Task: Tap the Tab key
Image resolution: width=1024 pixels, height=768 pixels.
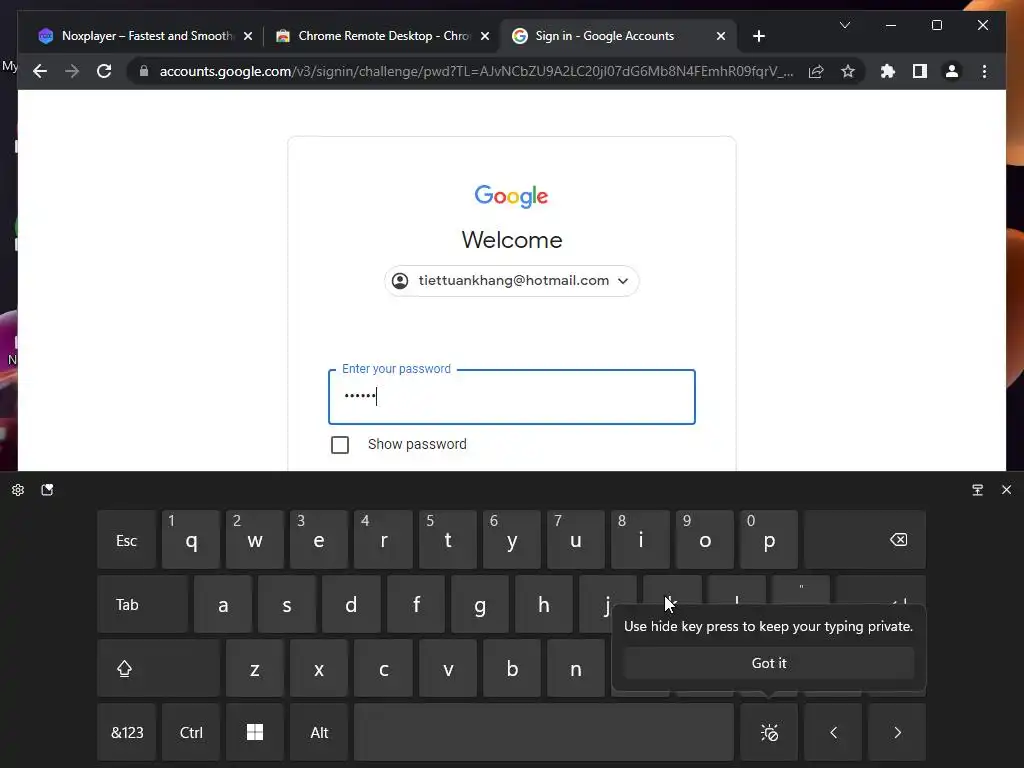Action: click(x=142, y=604)
